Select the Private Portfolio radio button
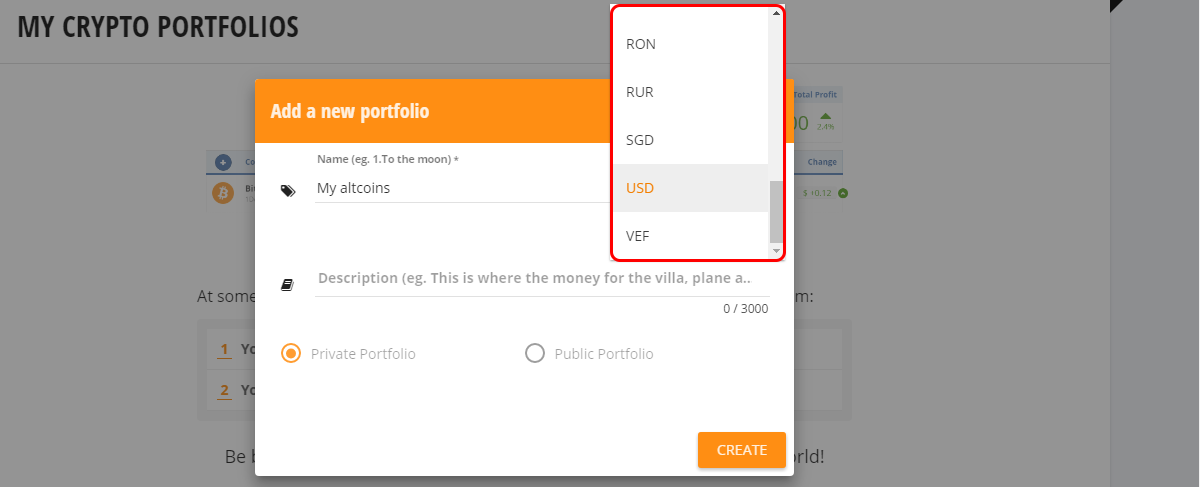1200x487 pixels. click(x=292, y=353)
